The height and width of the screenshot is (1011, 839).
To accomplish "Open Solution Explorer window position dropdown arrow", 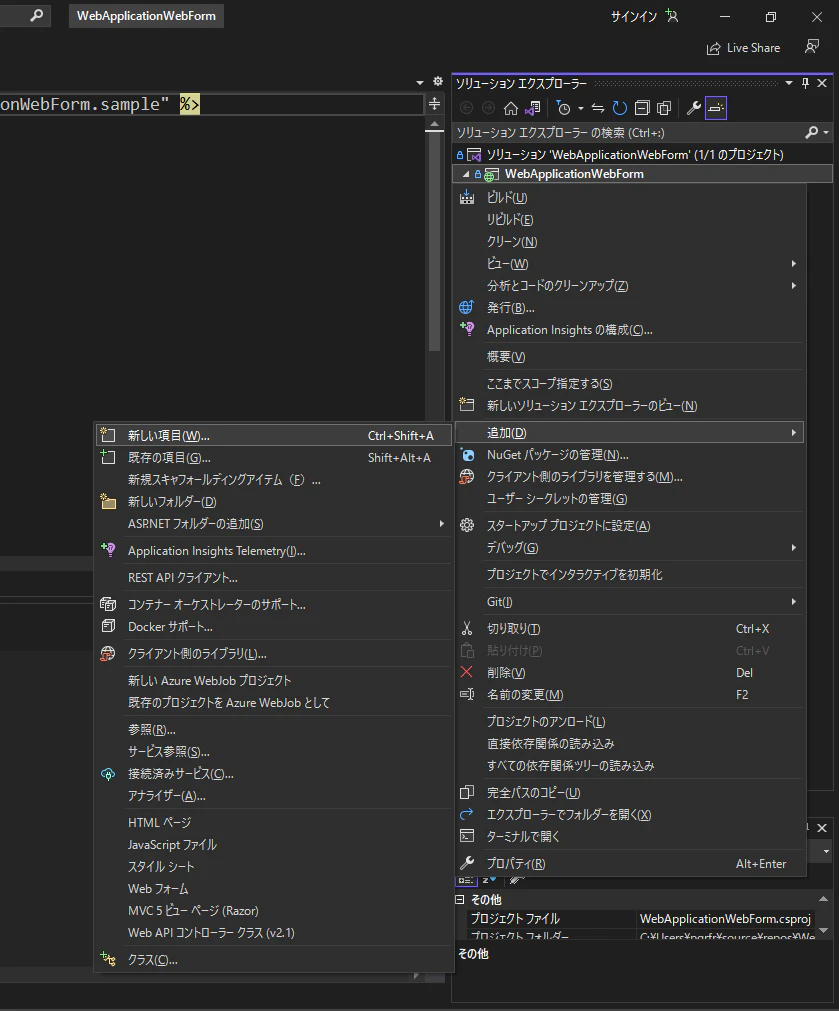I will (x=789, y=83).
